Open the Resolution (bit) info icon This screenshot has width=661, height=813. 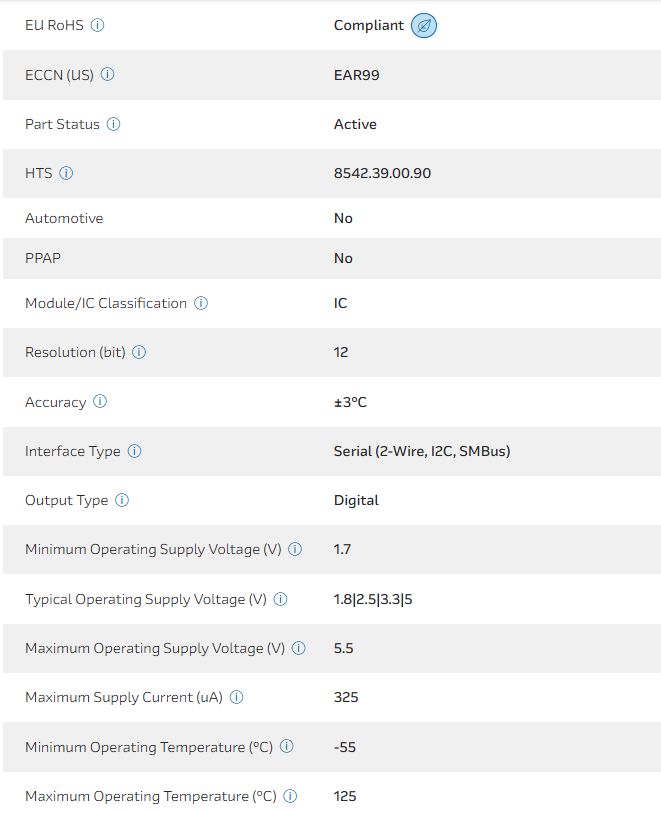tap(139, 352)
